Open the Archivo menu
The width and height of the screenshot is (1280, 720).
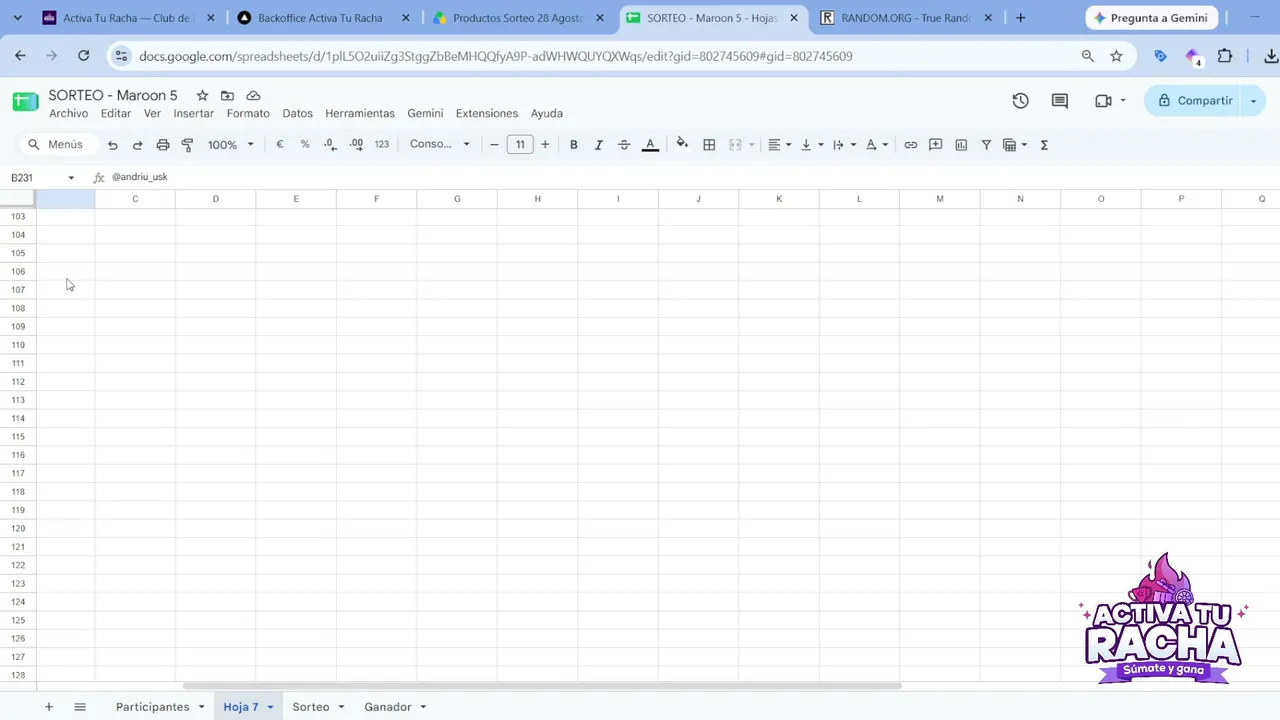68,114
